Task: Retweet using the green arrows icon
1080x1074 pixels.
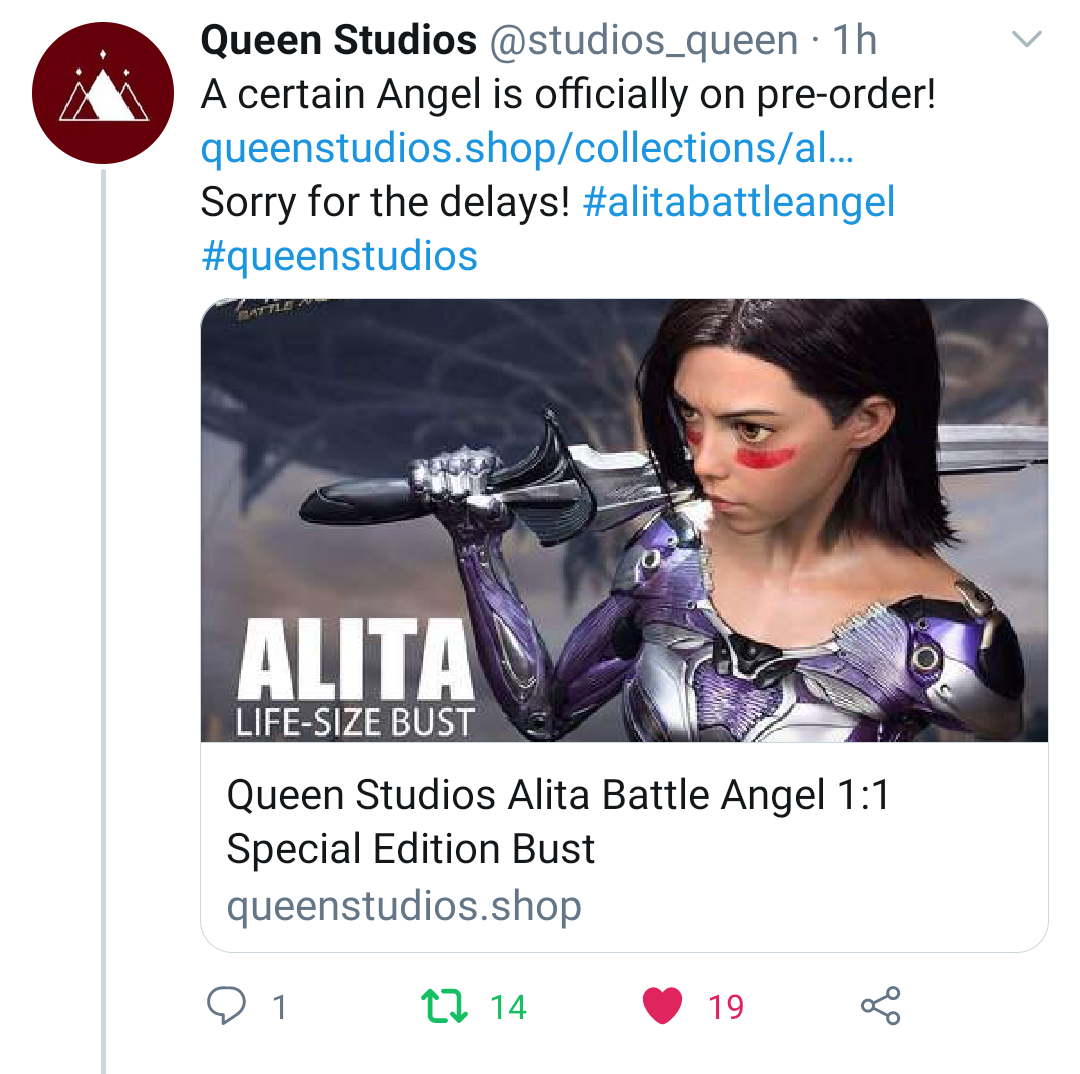Action: [446, 1006]
